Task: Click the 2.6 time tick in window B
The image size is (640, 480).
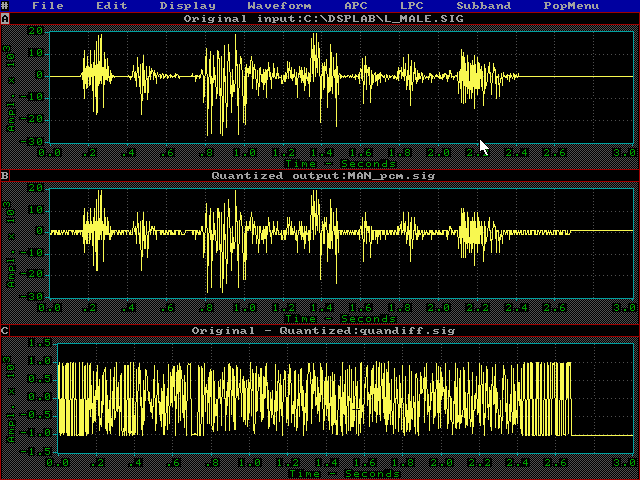Action: coord(555,307)
